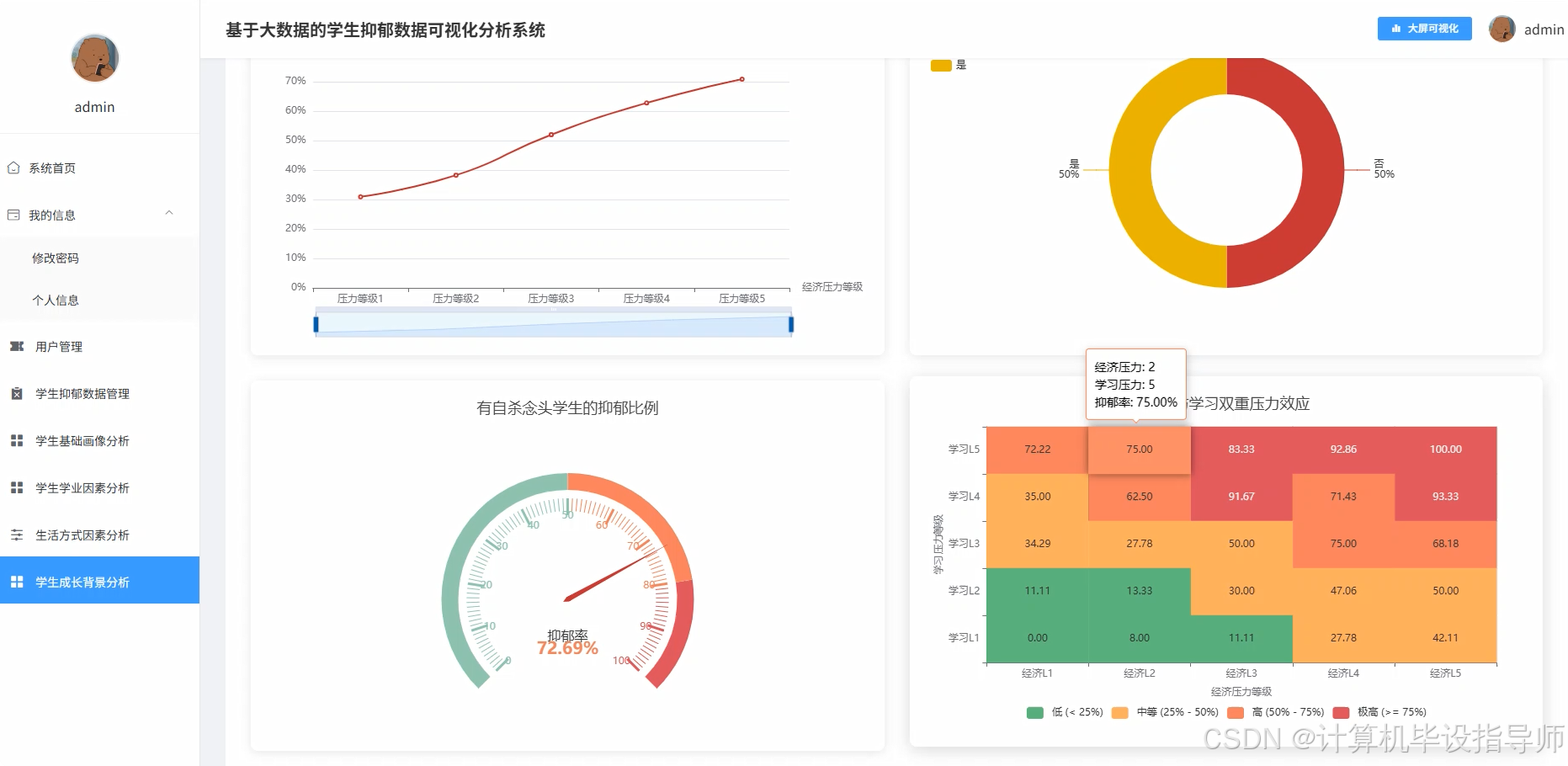
Task: Open the 个人信息 submenu item
Action: click(99, 300)
